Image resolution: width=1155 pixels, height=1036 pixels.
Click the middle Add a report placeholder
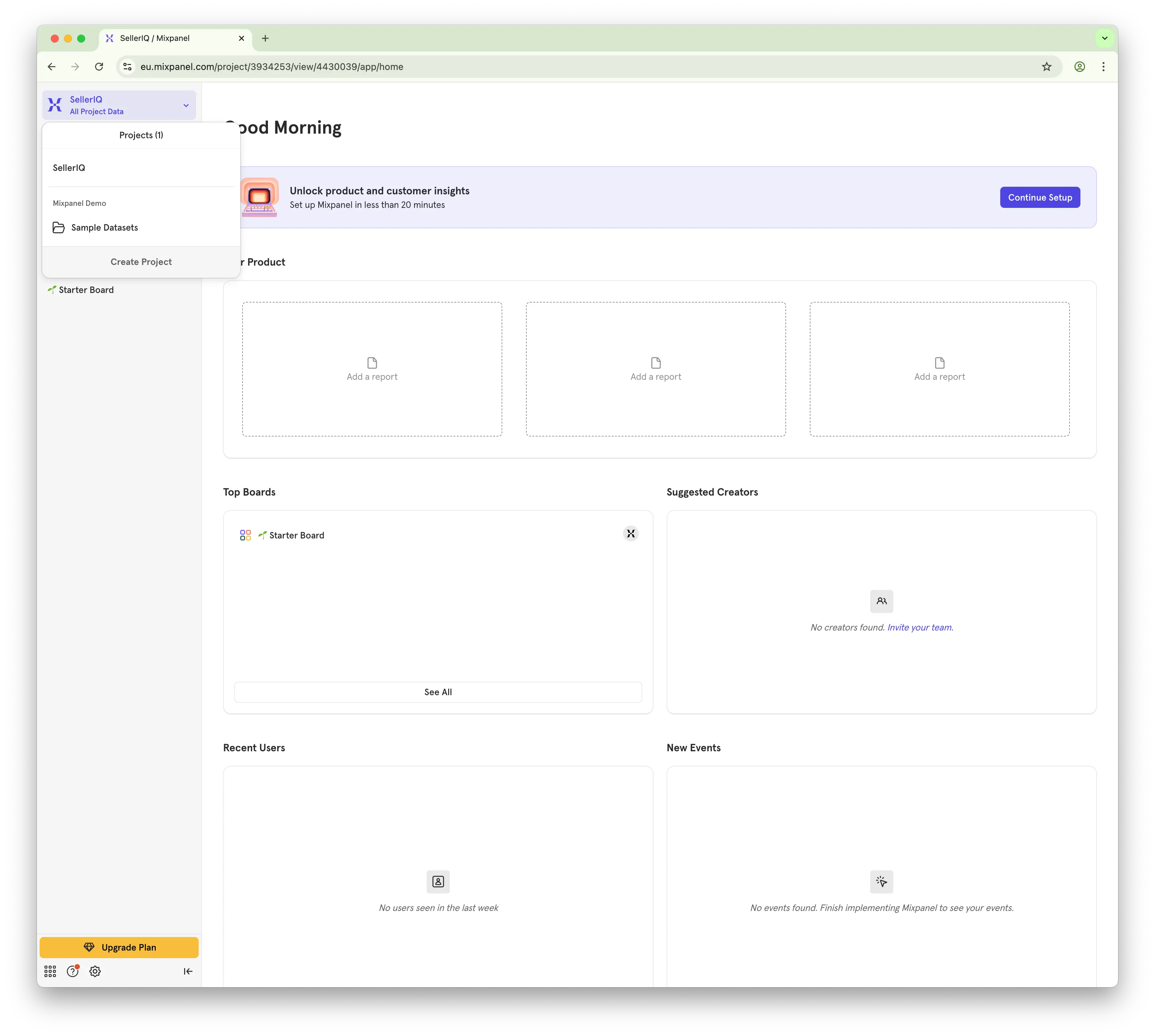click(656, 369)
